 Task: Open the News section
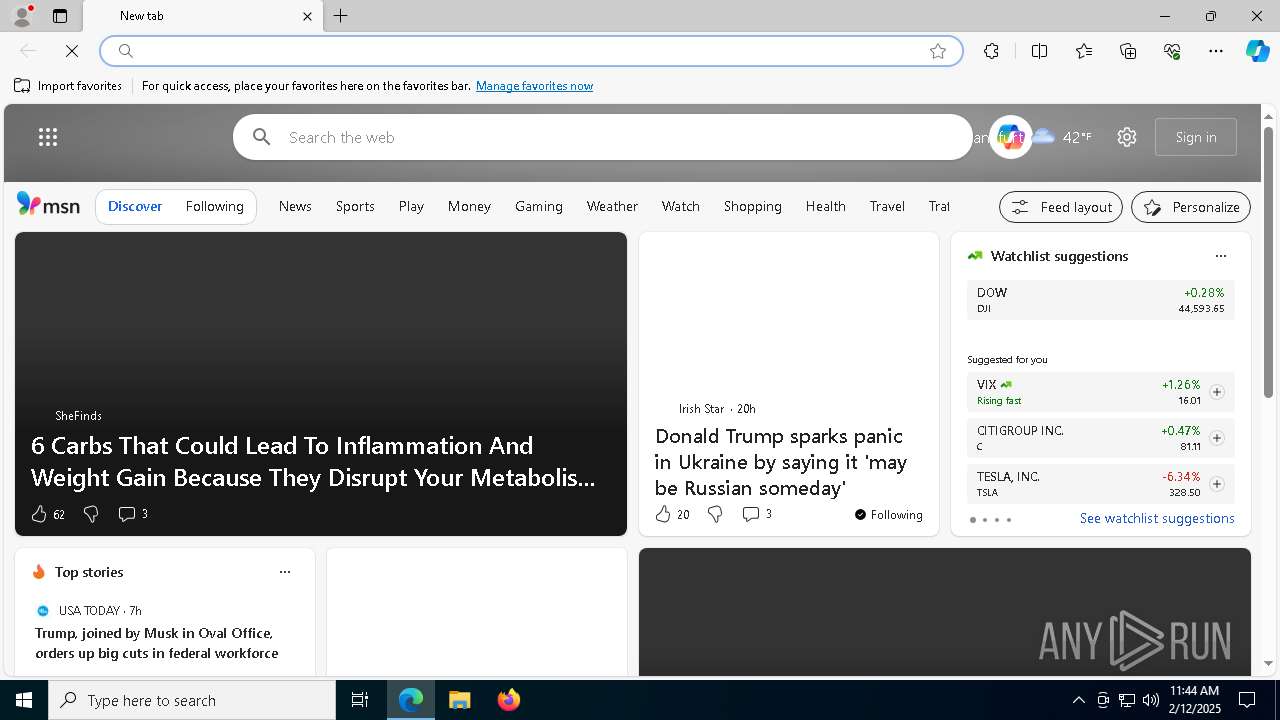pyautogui.click(x=295, y=206)
